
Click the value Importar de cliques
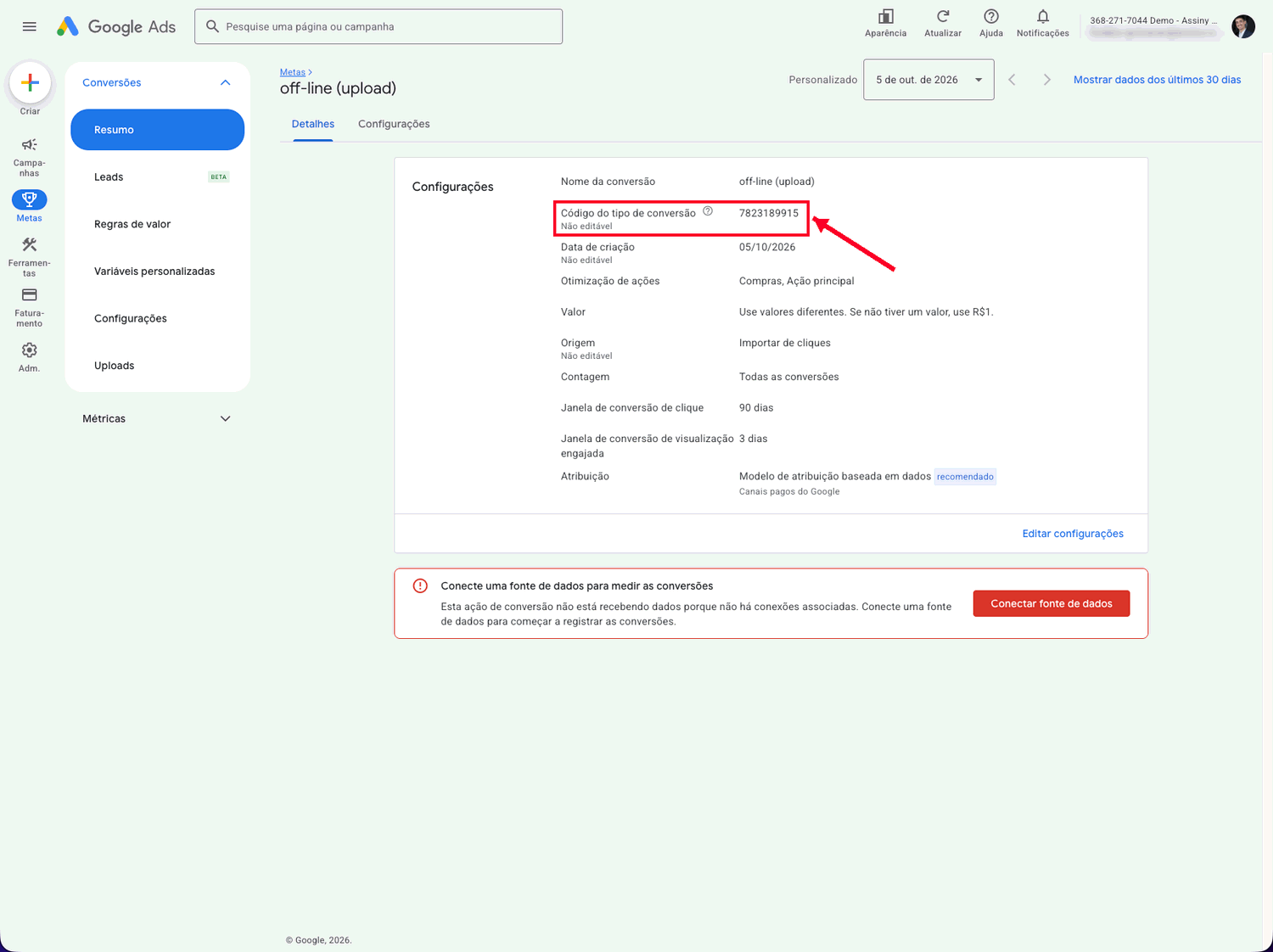pyautogui.click(x=785, y=343)
